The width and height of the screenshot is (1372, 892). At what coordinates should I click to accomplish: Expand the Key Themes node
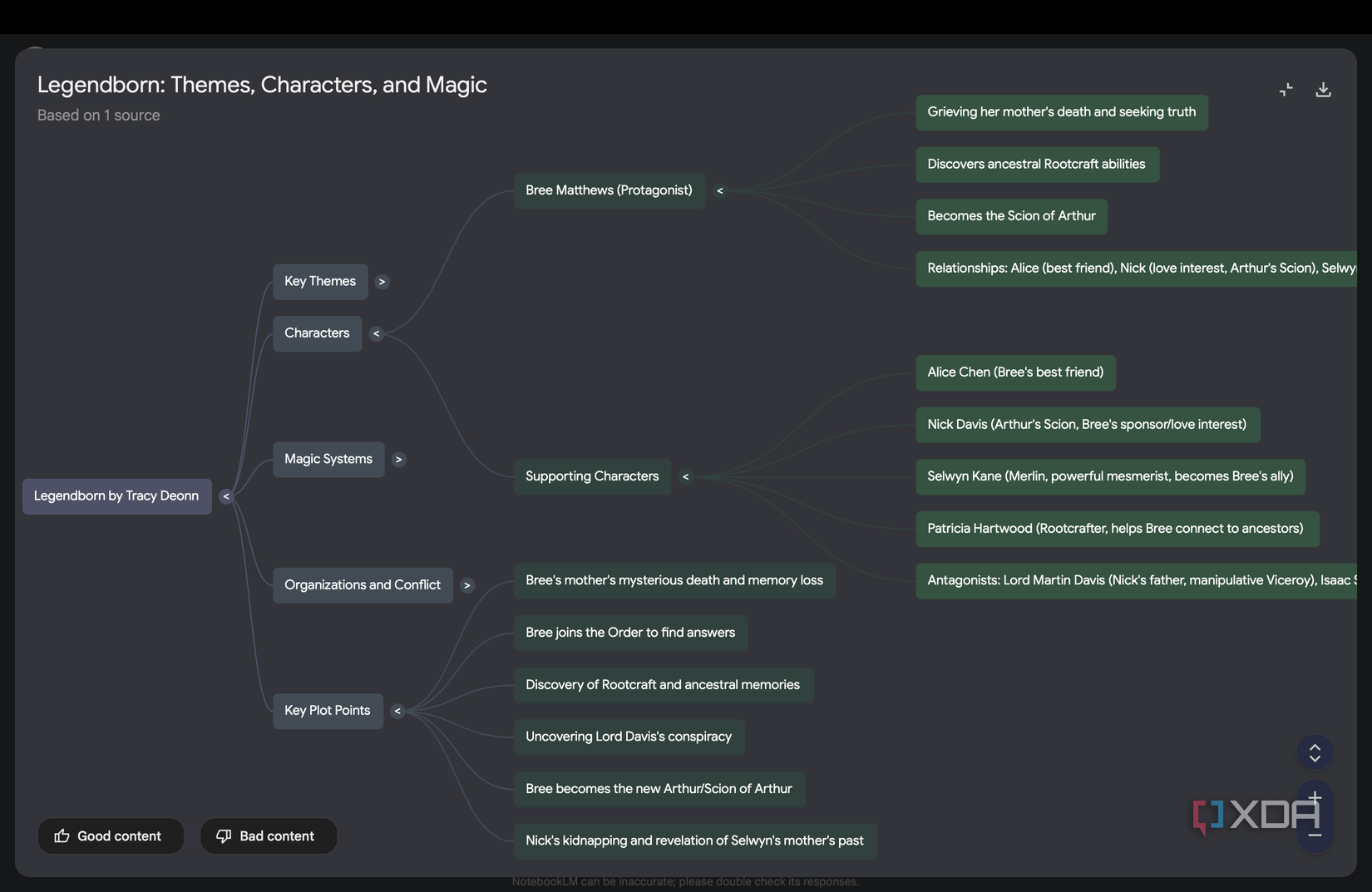(382, 282)
